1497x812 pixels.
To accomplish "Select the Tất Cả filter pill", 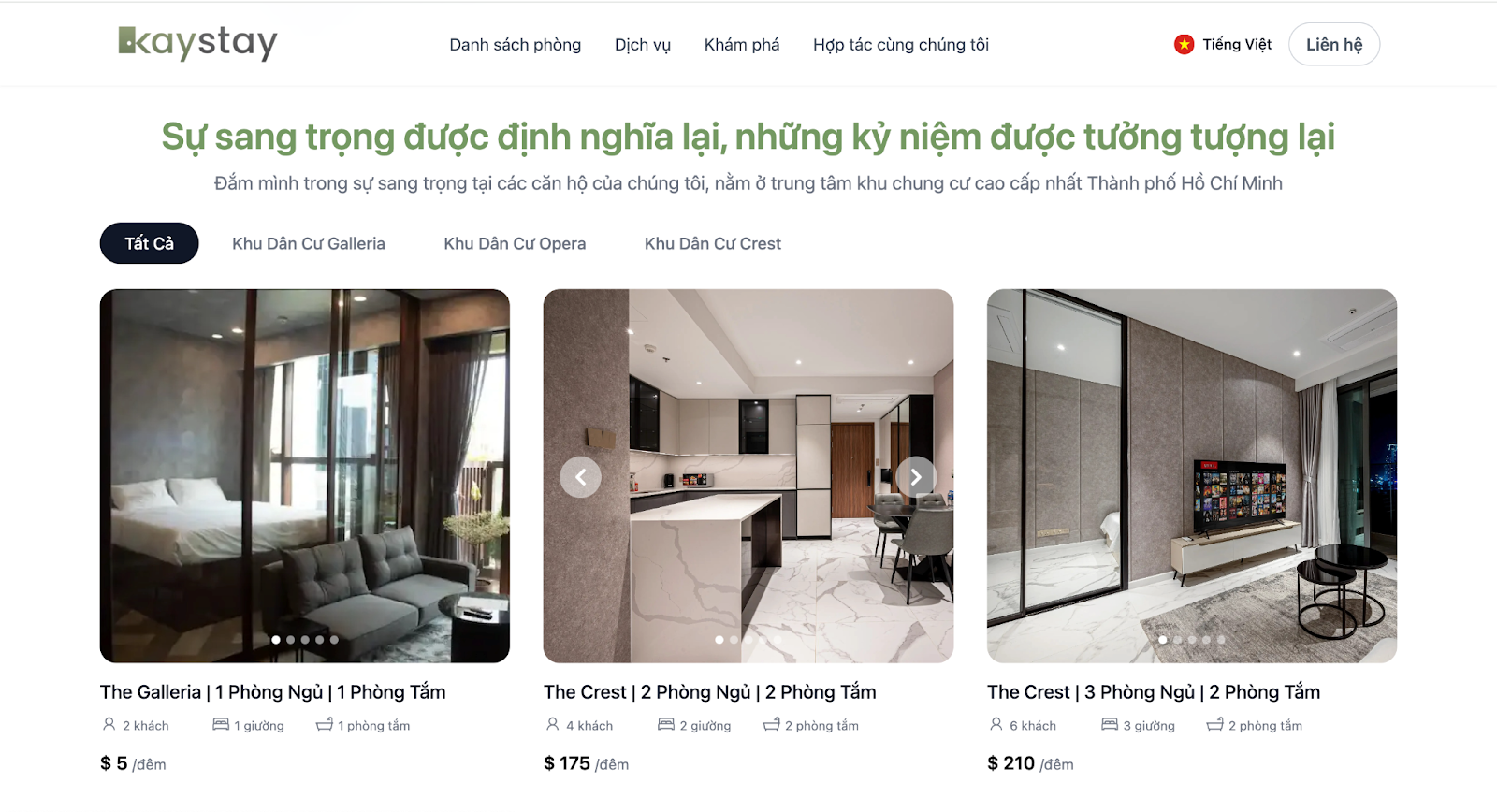I will click(150, 243).
